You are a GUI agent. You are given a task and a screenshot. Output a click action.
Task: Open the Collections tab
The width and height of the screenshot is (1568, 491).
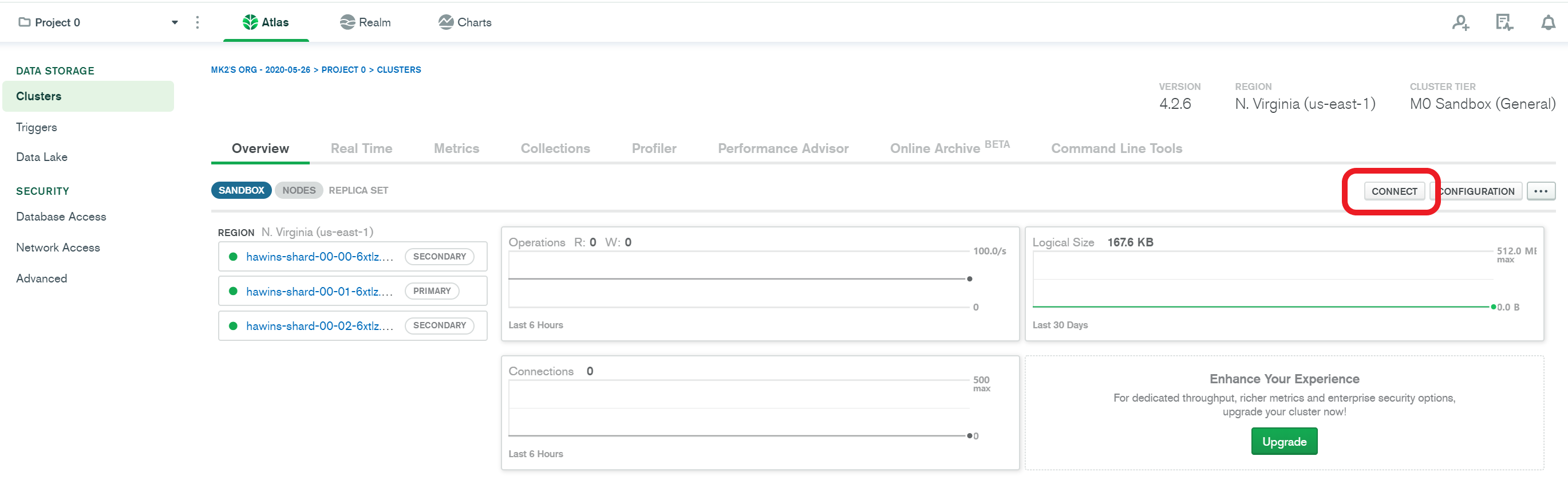[555, 148]
